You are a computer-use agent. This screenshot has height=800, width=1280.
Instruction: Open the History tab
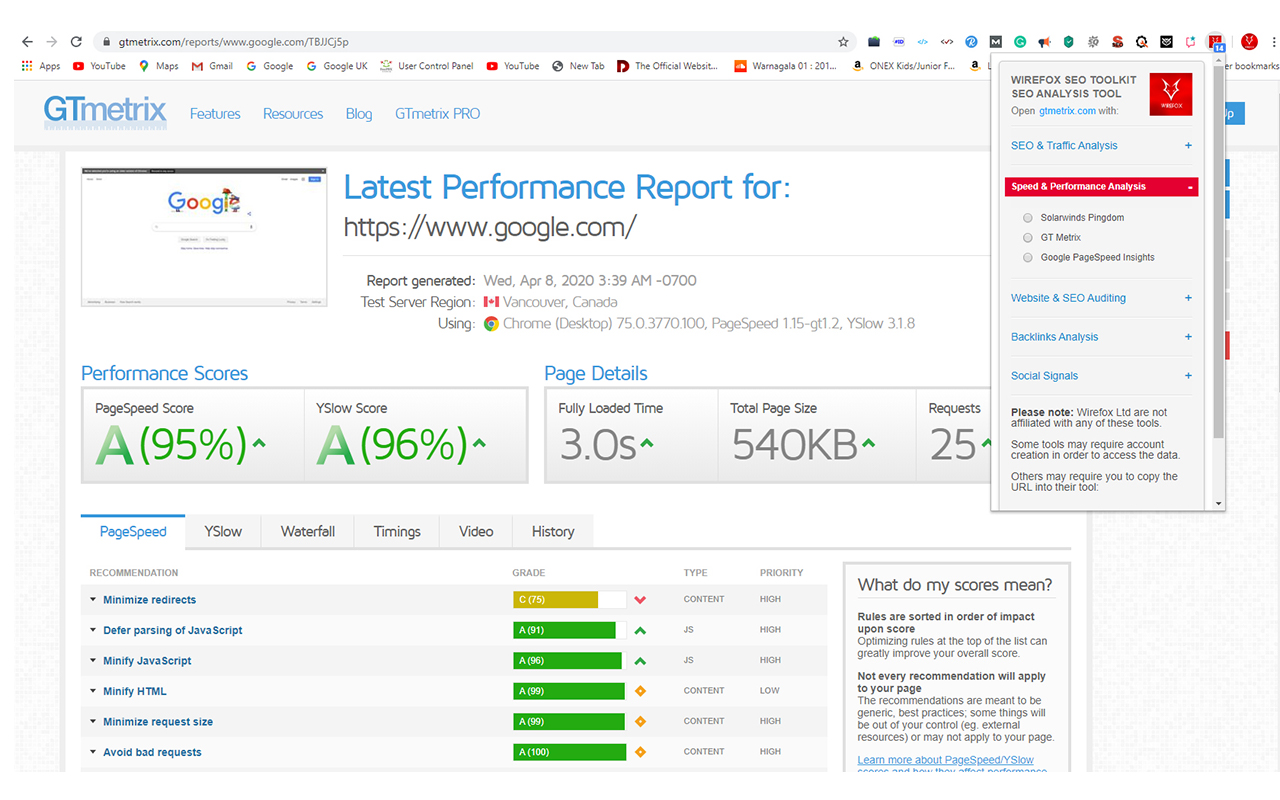[553, 532]
